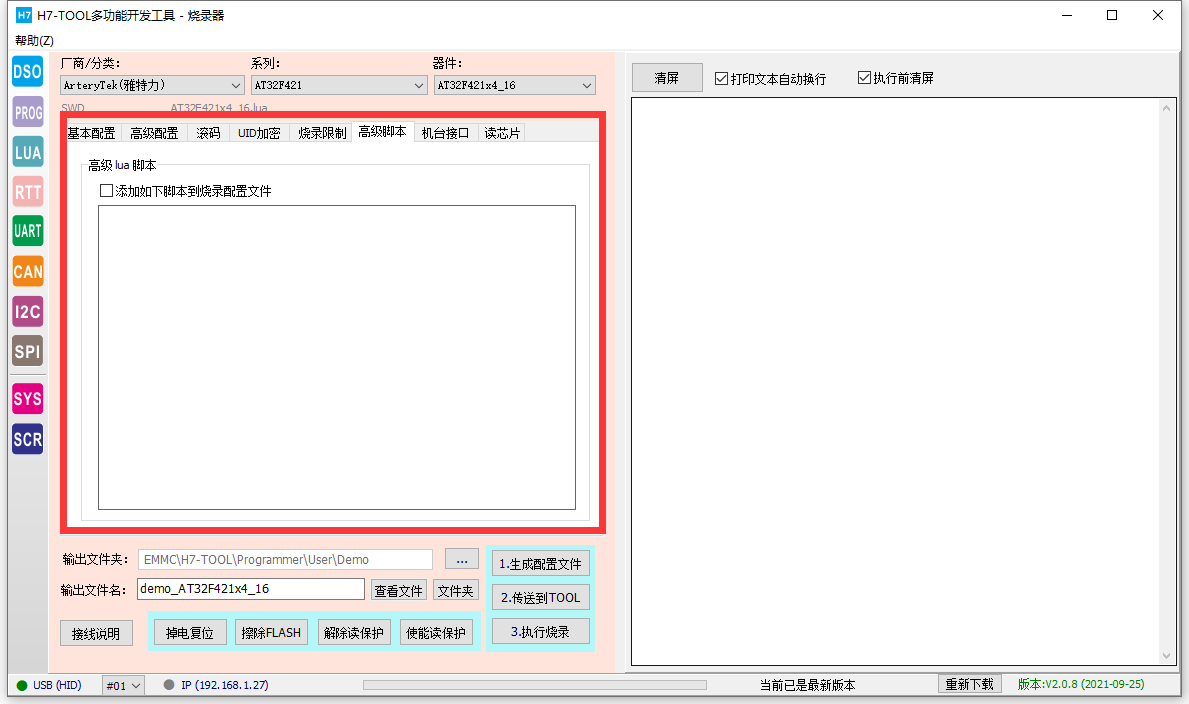This screenshot has width=1189, height=704.
Task: Click the 解除读保护 button
Action: [353, 632]
